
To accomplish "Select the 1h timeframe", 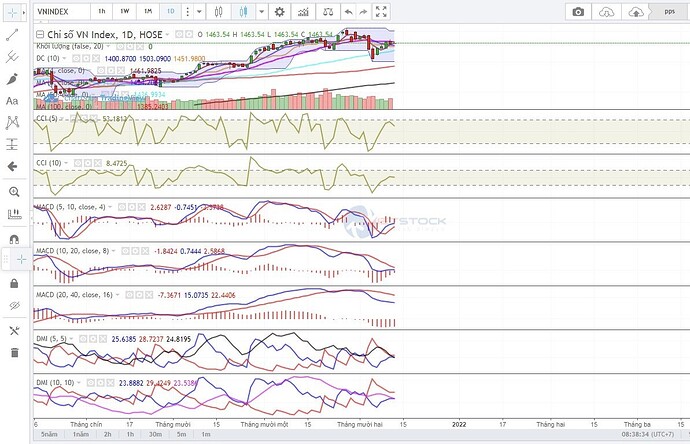I will click(x=102, y=12).
